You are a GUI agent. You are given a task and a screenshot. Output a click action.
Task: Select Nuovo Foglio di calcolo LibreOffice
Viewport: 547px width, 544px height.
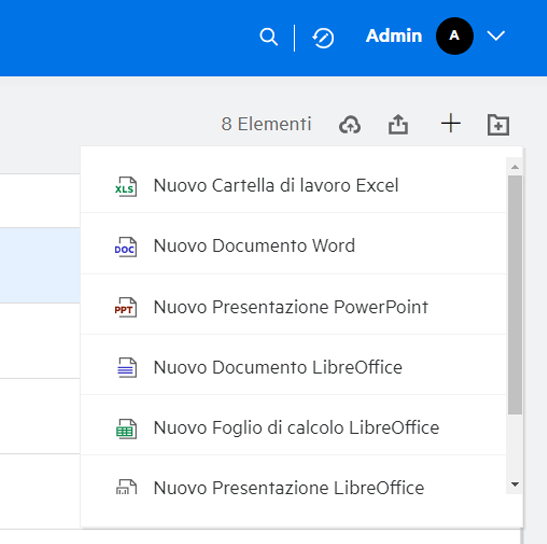293,428
